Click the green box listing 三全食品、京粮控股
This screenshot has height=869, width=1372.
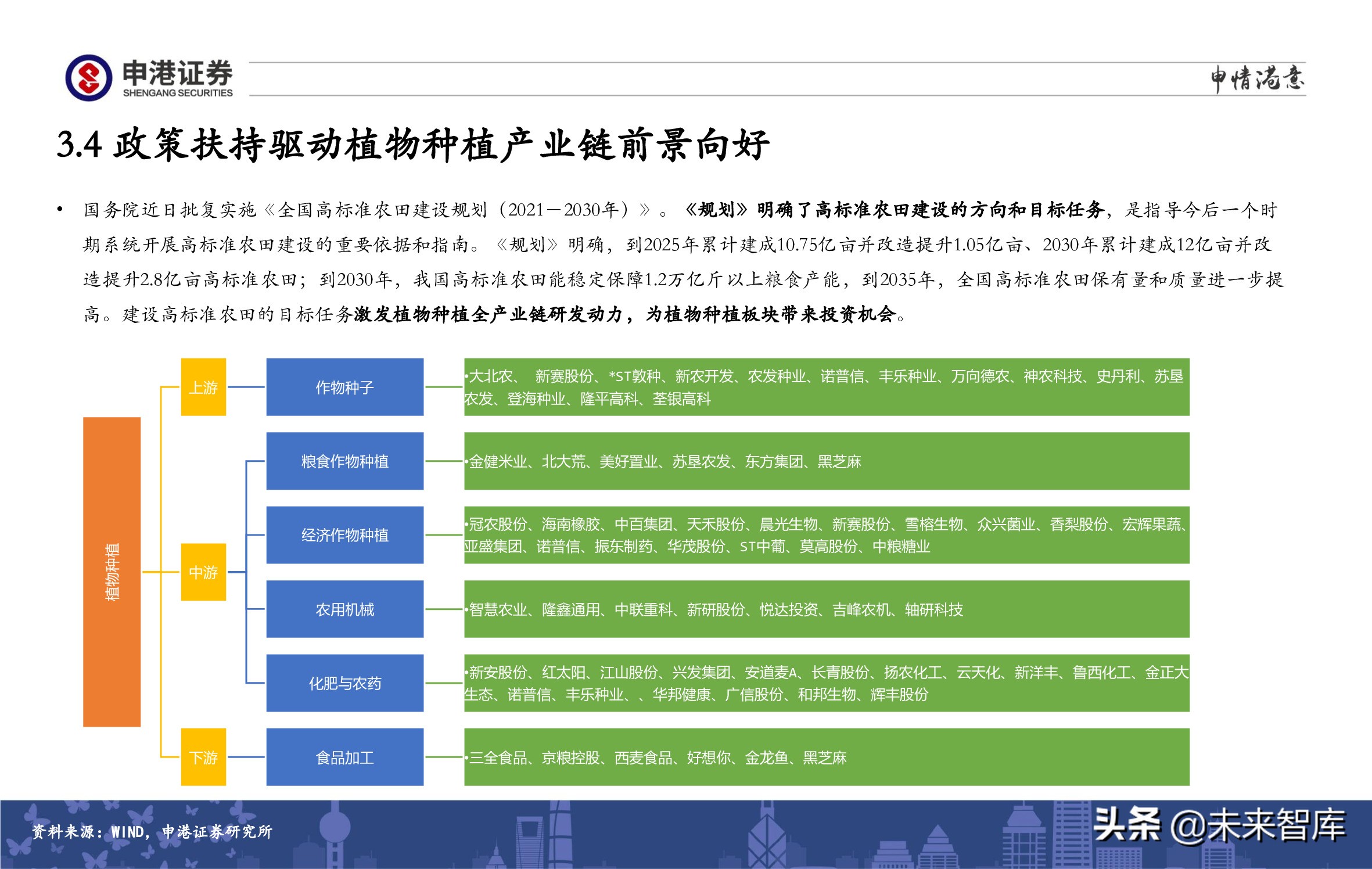coord(827,757)
